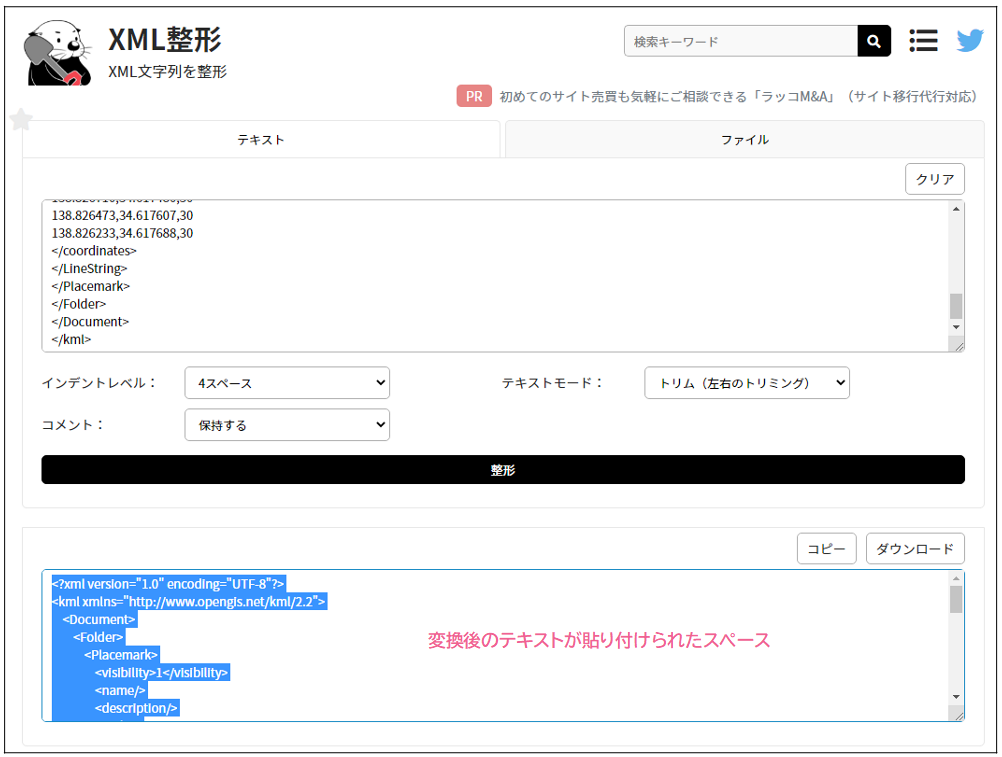
Task: Click the magnifier search button
Action: pos(873,41)
